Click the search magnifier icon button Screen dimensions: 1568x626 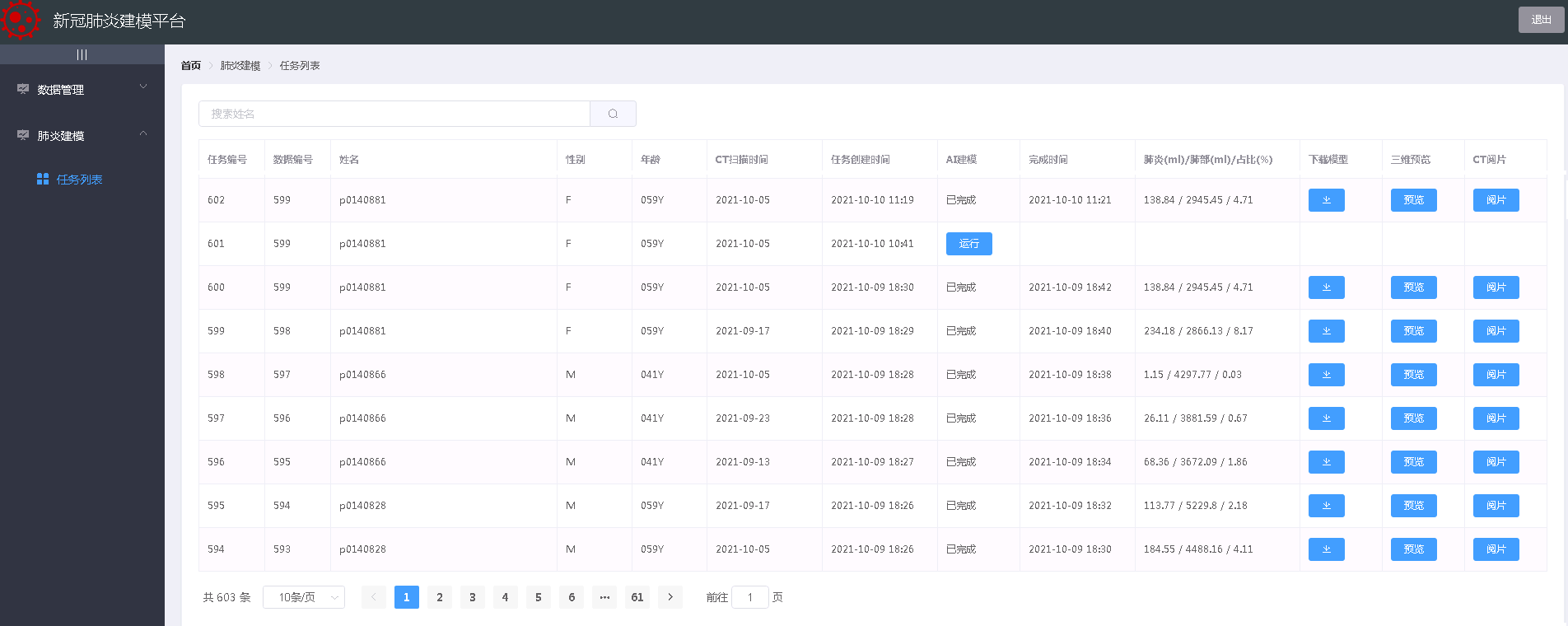613,114
